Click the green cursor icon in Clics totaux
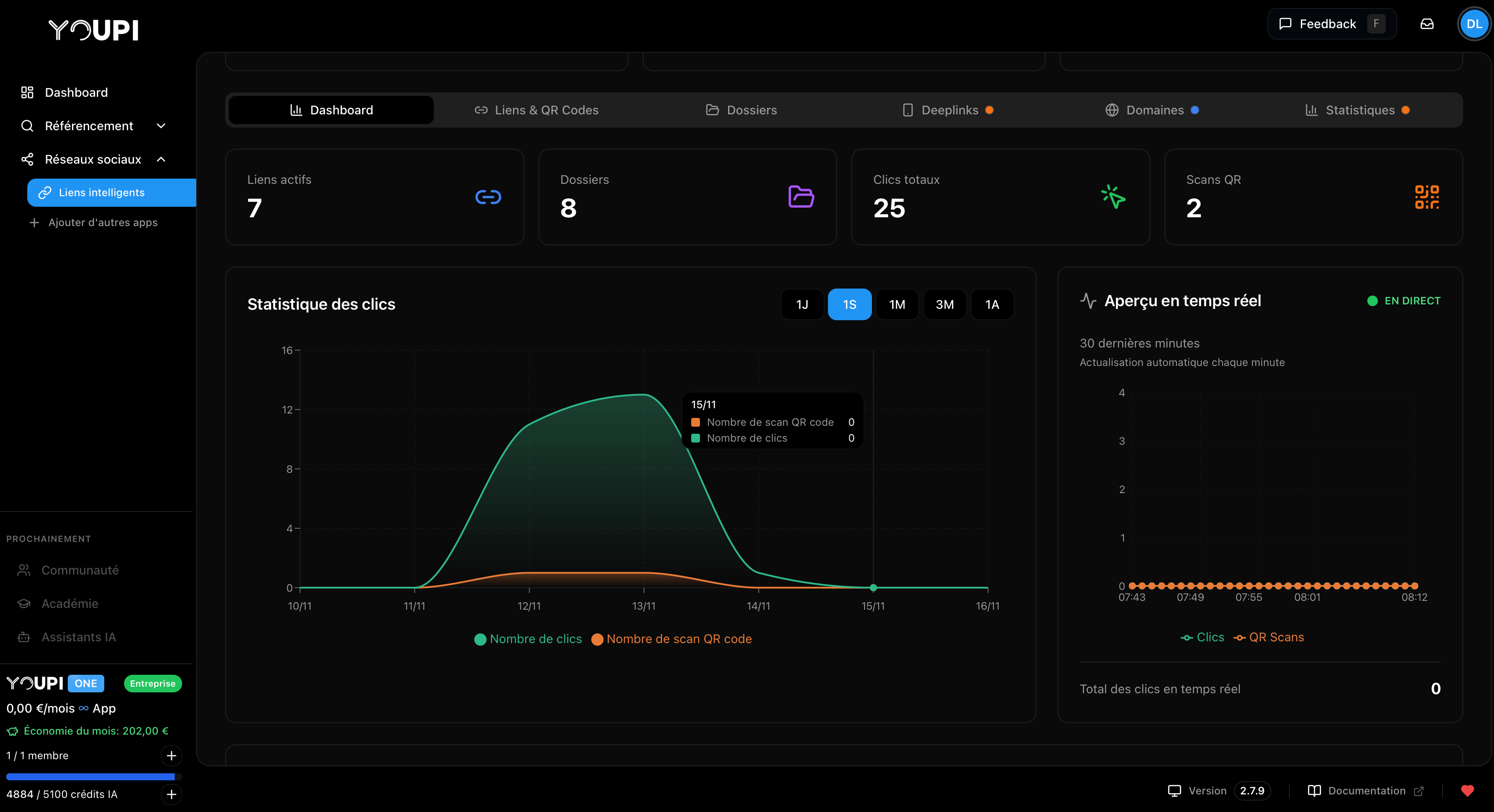The width and height of the screenshot is (1494, 812). tap(1113, 197)
